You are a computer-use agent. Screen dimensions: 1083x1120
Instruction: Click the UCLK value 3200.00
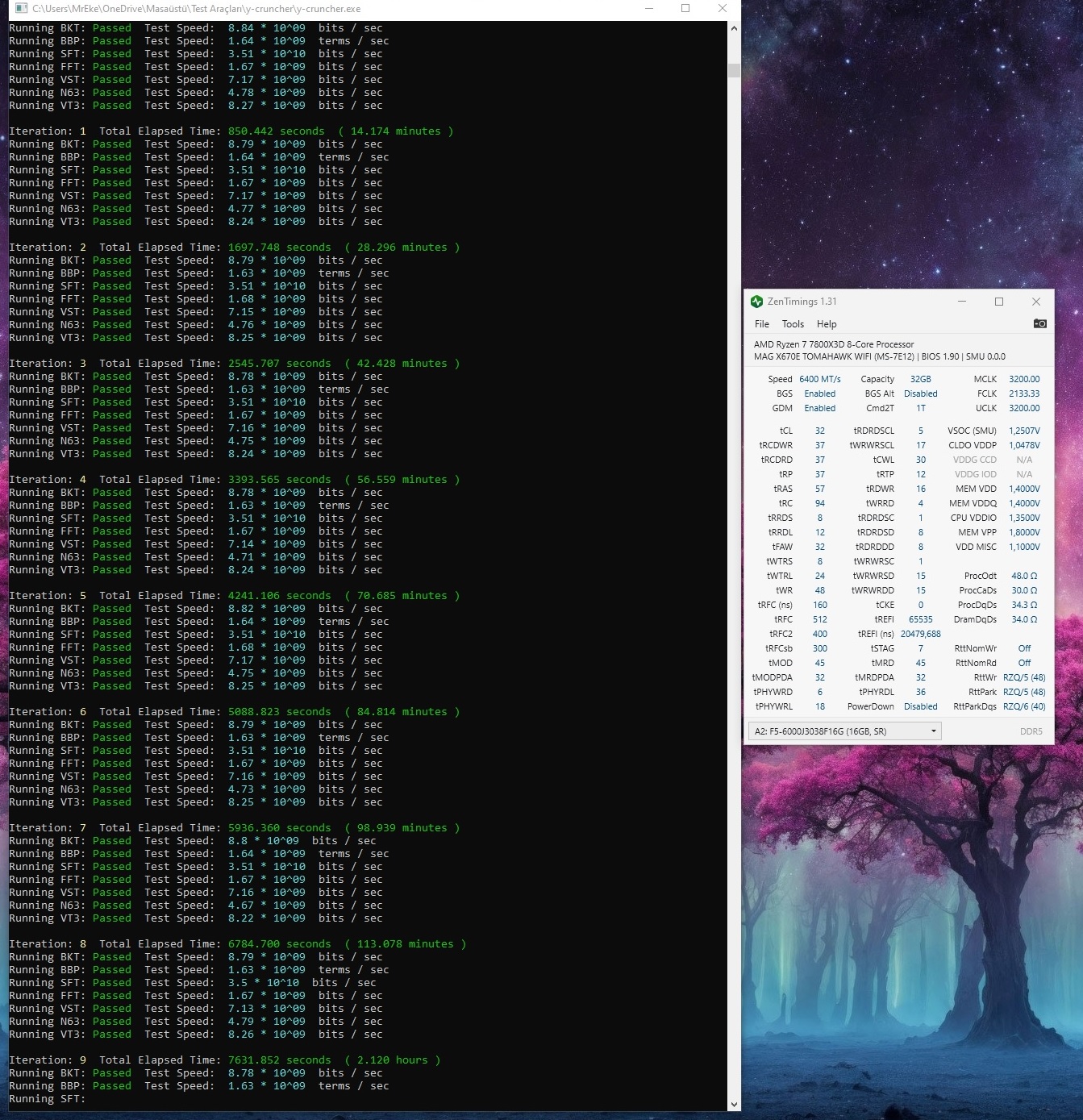(x=1024, y=408)
